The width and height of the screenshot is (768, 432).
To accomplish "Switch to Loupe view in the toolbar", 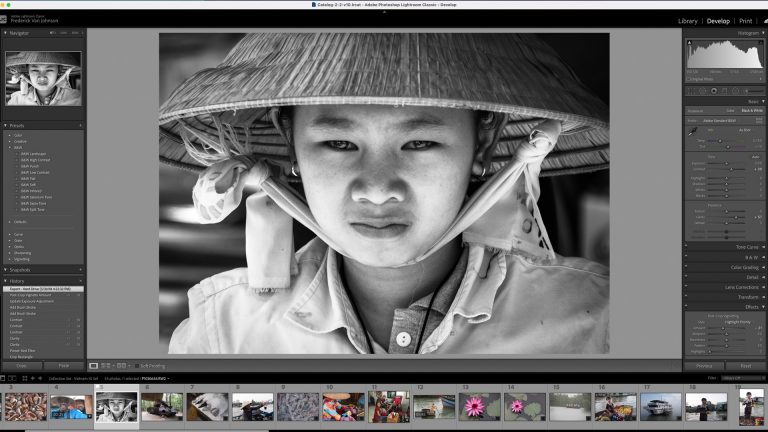I will coord(93,366).
